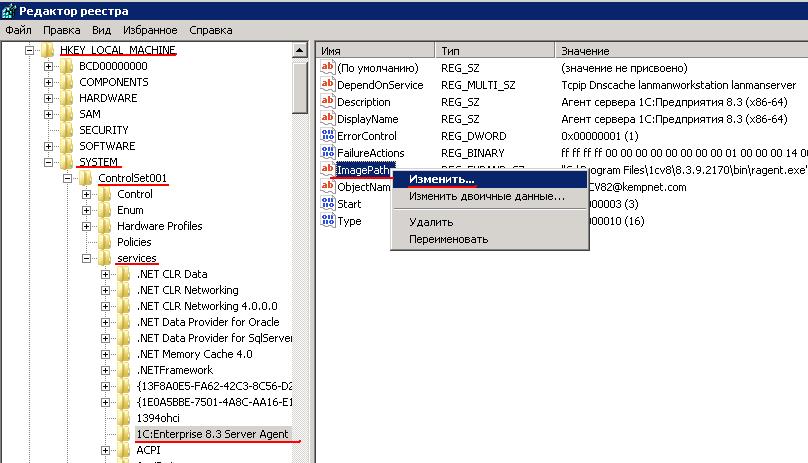This screenshot has width=808, height=463.
Task: Click the 1394ohci folder icon
Action: [124, 418]
